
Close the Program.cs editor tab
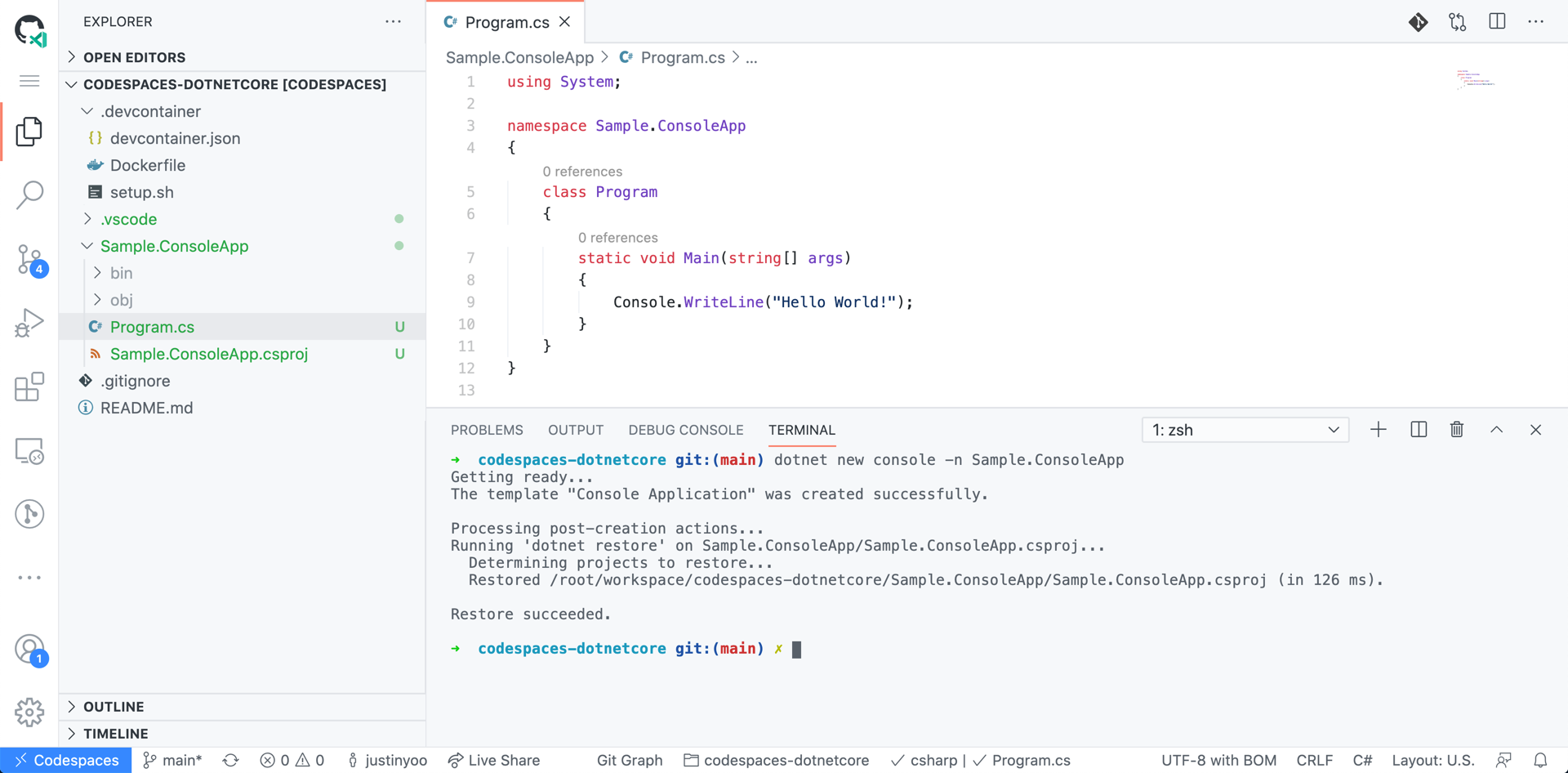[565, 22]
